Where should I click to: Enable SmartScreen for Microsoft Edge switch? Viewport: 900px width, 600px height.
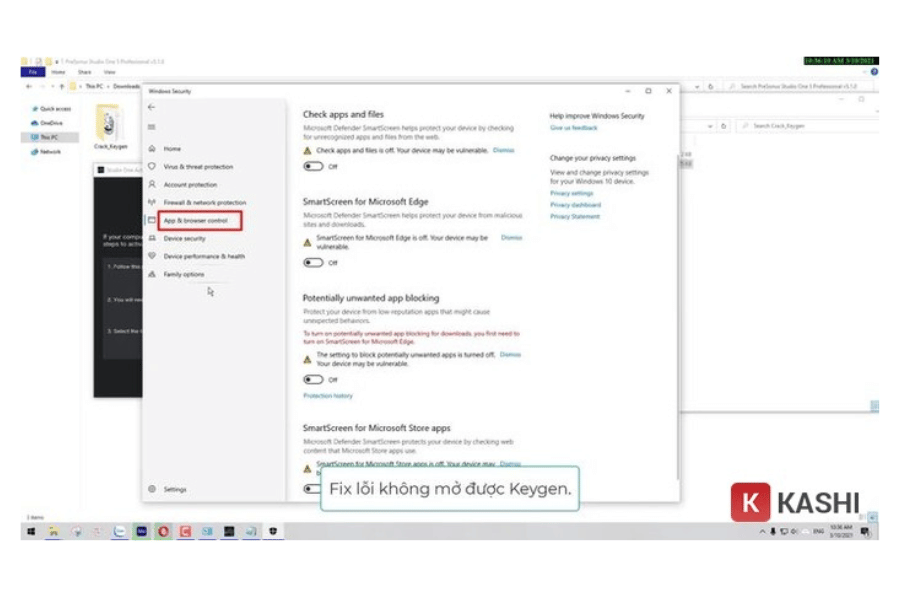tap(314, 263)
